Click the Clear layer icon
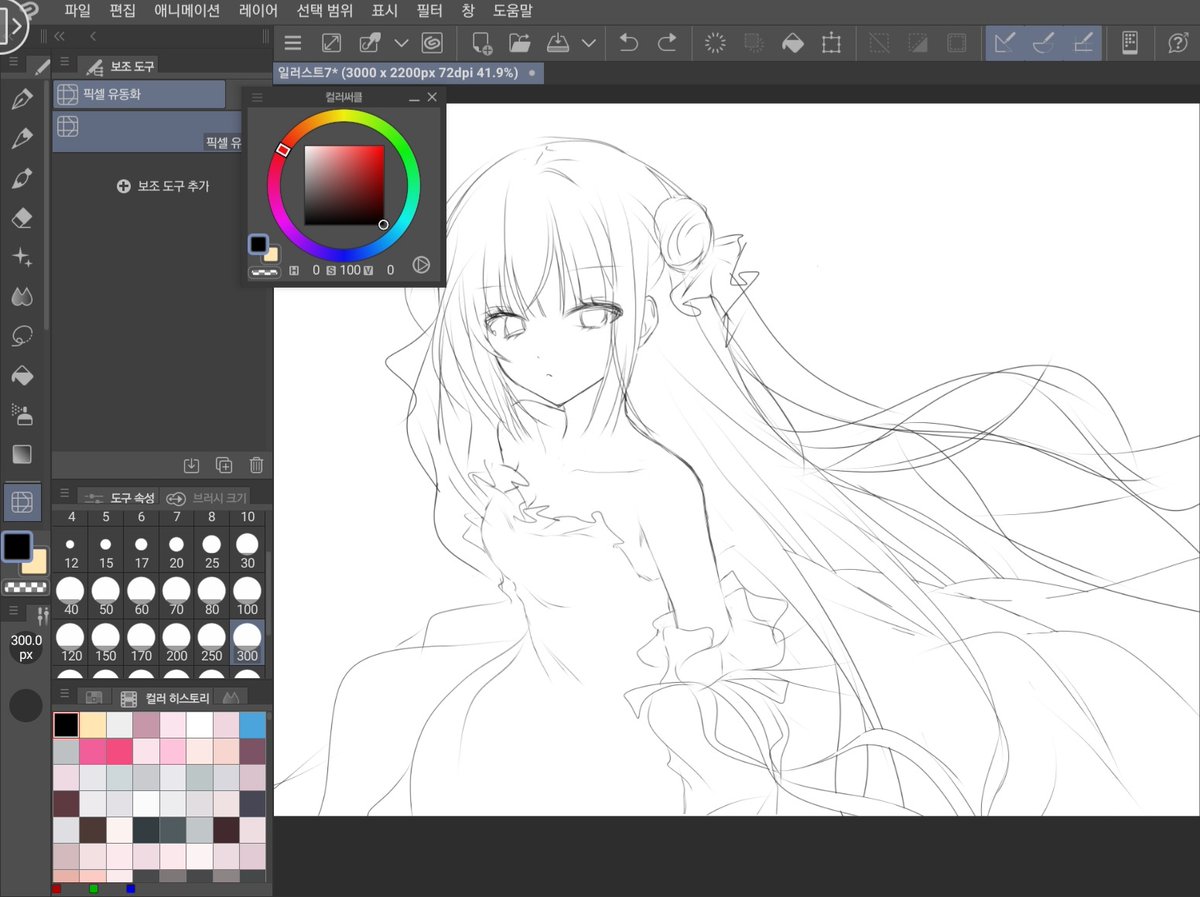Image resolution: width=1200 pixels, height=897 pixels. [x=715, y=43]
